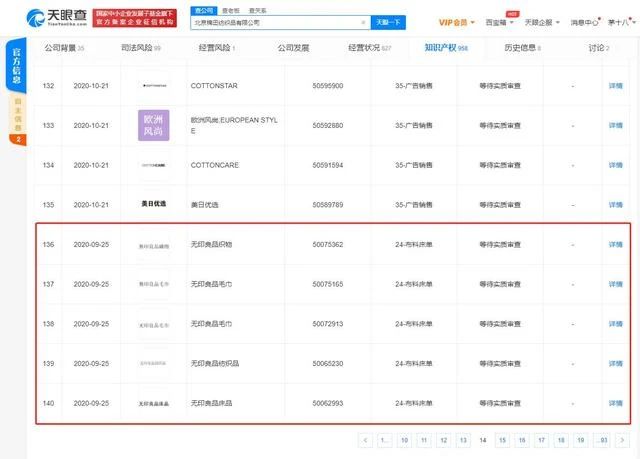Switch to the 知识产权 tab

[446, 48]
